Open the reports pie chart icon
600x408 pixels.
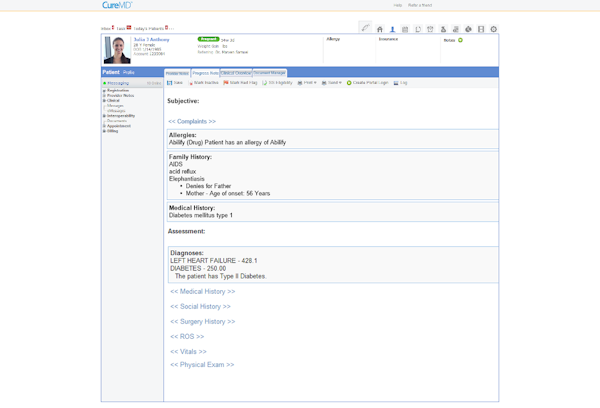468,29
